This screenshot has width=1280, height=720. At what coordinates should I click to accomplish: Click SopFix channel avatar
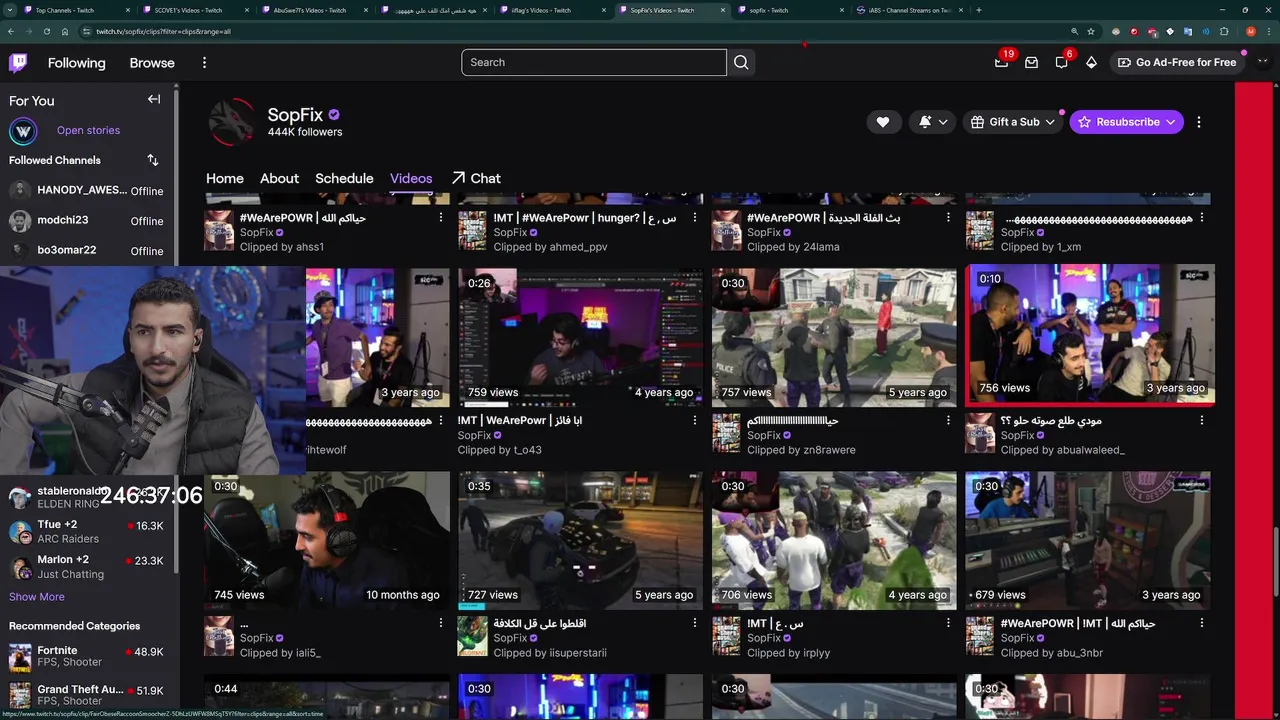231,122
